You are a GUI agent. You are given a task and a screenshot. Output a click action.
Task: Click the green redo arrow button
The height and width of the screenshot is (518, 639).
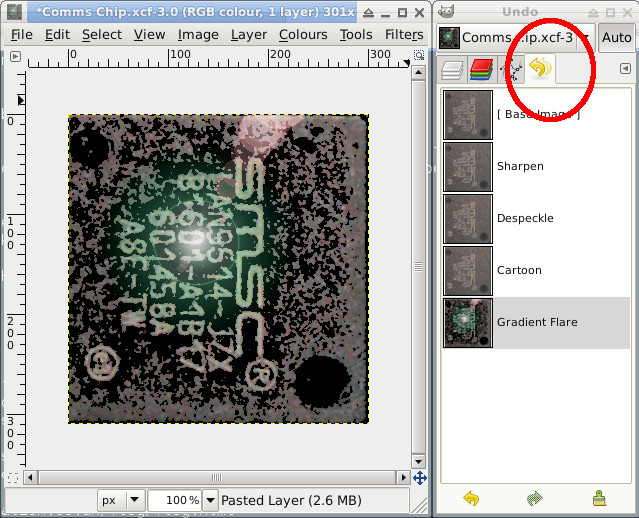tap(535, 498)
